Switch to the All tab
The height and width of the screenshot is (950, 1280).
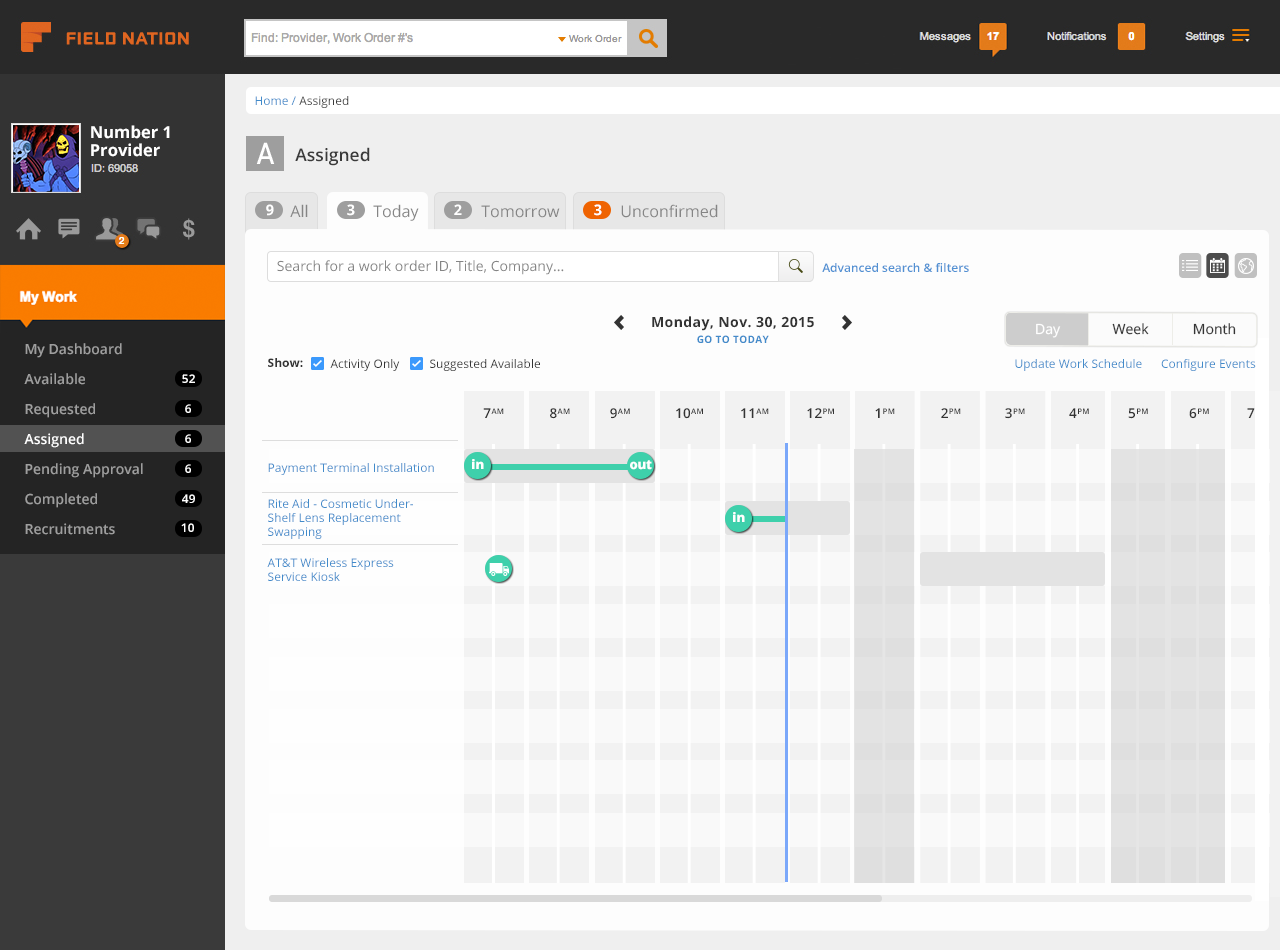[x=282, y=211]
